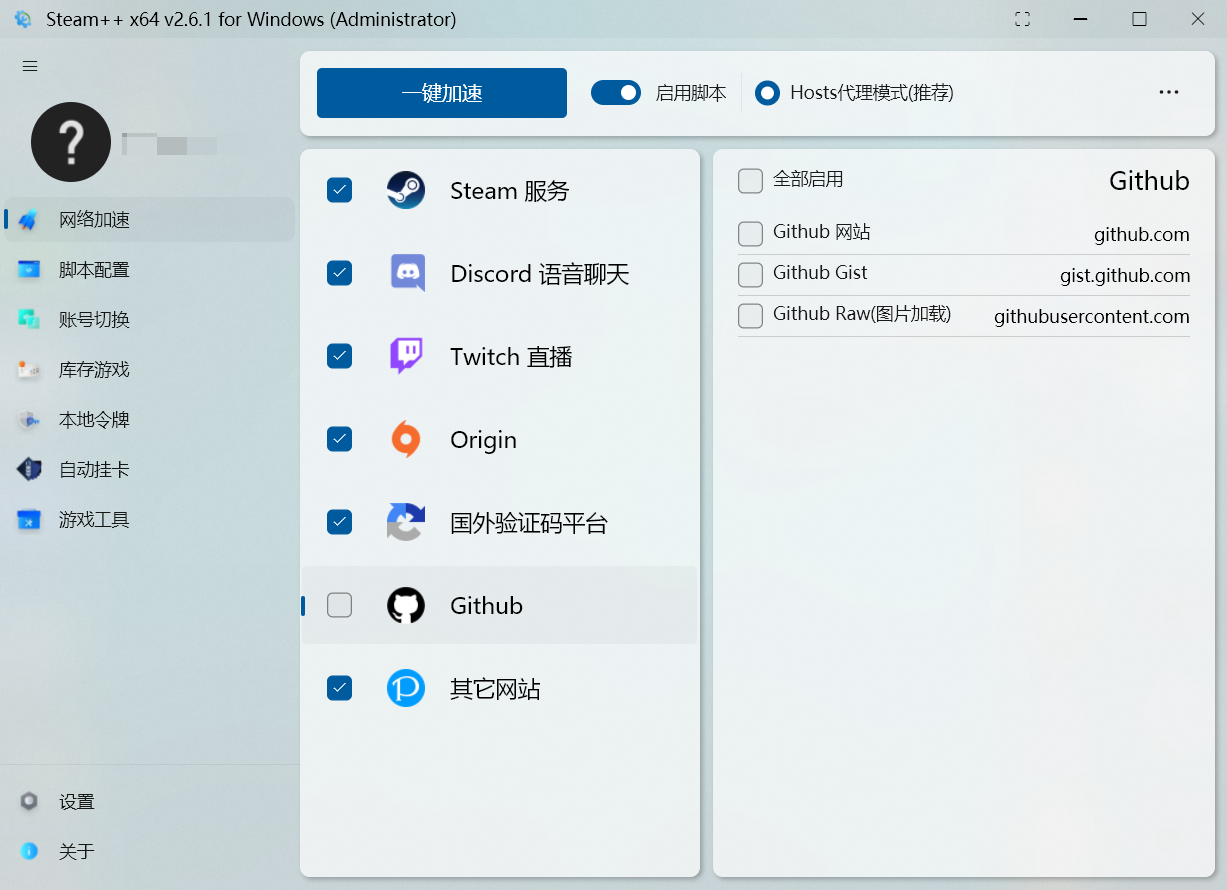The width and height of the screenshot is (1227, 890).
Task: Open the ... more options menu
Action: (1168, 92)
